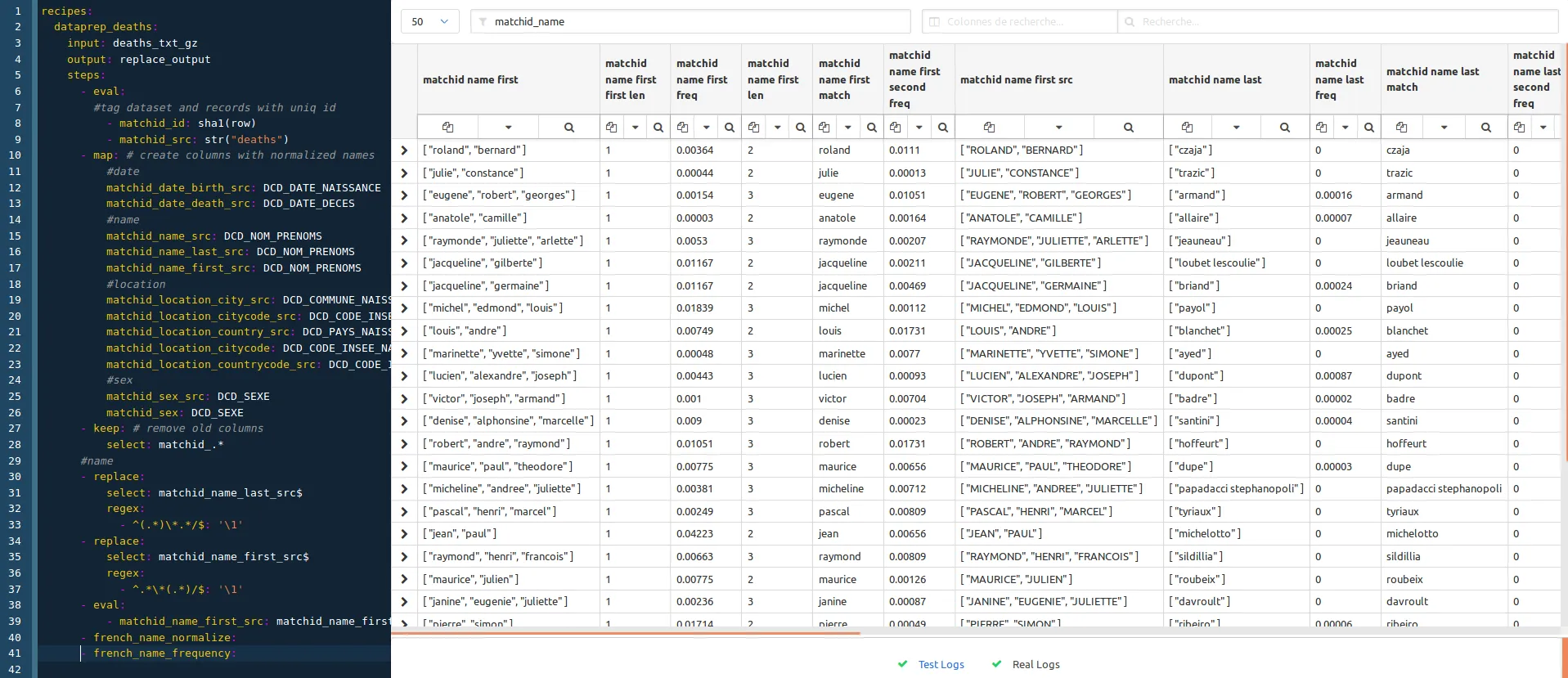Image resolution: width=1568 pixels, height=678 pixels.
Task: Click the 'papadacci stephanopoli' match cell
Action: point(1444,489)
